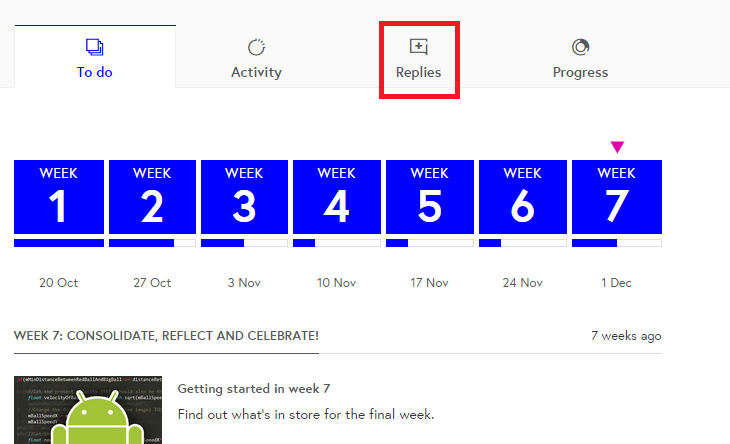
Task: Open the 'Getting started in week 7' link
Action: coord(254,389)
